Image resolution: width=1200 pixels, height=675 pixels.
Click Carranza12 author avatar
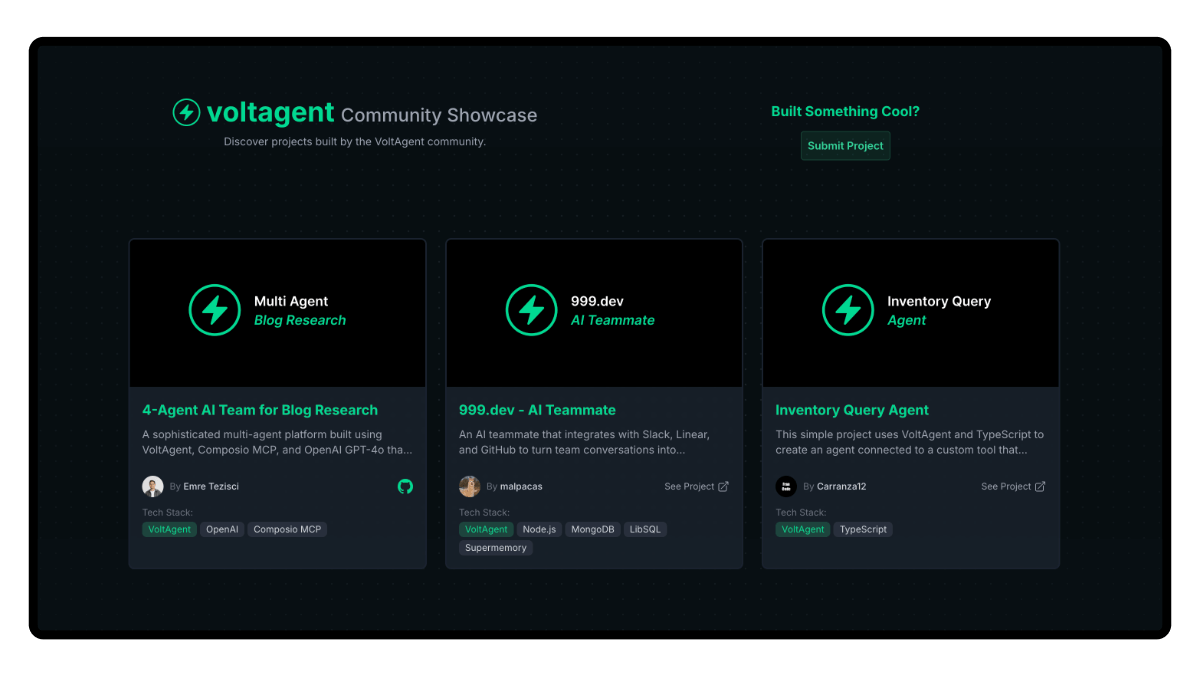tap(786, 487)
